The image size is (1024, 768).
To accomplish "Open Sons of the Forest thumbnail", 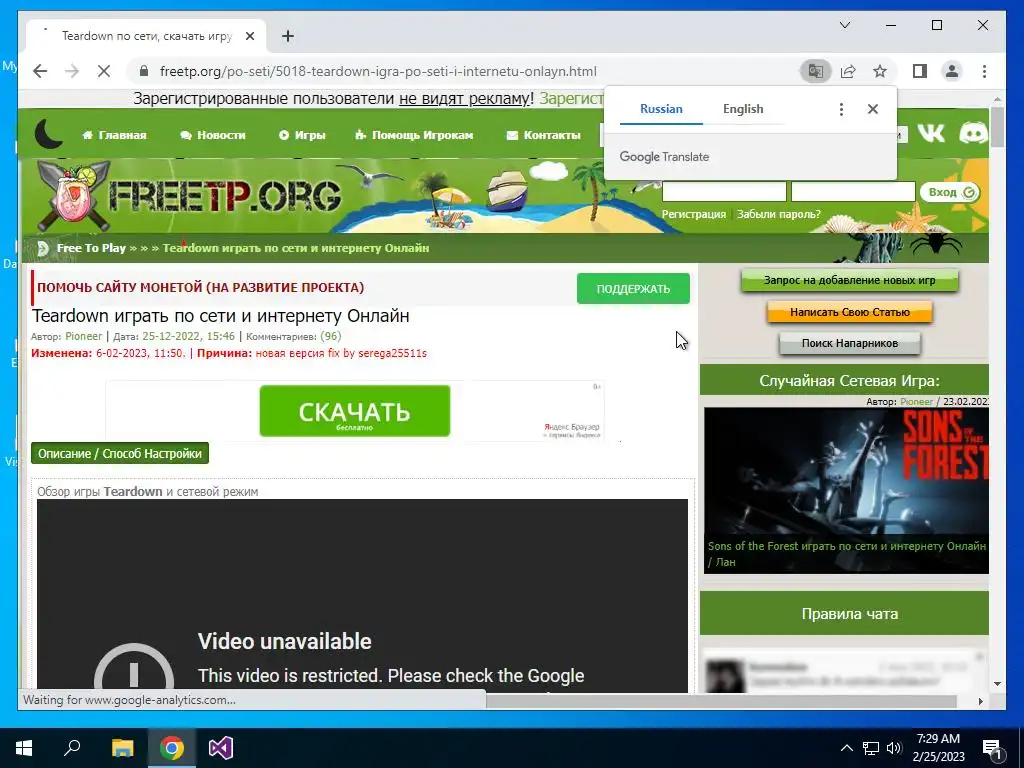I will [846, 472].
